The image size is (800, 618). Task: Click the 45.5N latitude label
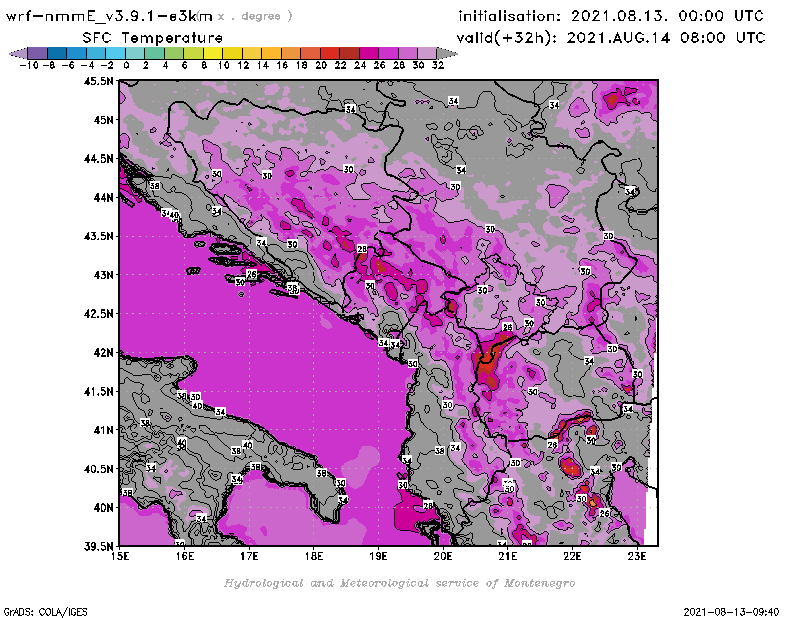pos(98,81)
